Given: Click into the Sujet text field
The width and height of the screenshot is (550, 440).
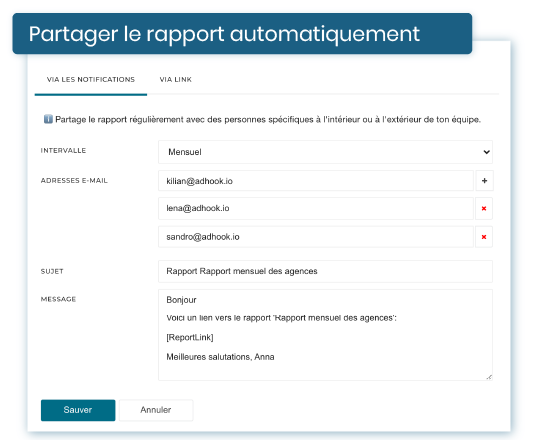Looking at the screenshot, I should coord(325,271).
